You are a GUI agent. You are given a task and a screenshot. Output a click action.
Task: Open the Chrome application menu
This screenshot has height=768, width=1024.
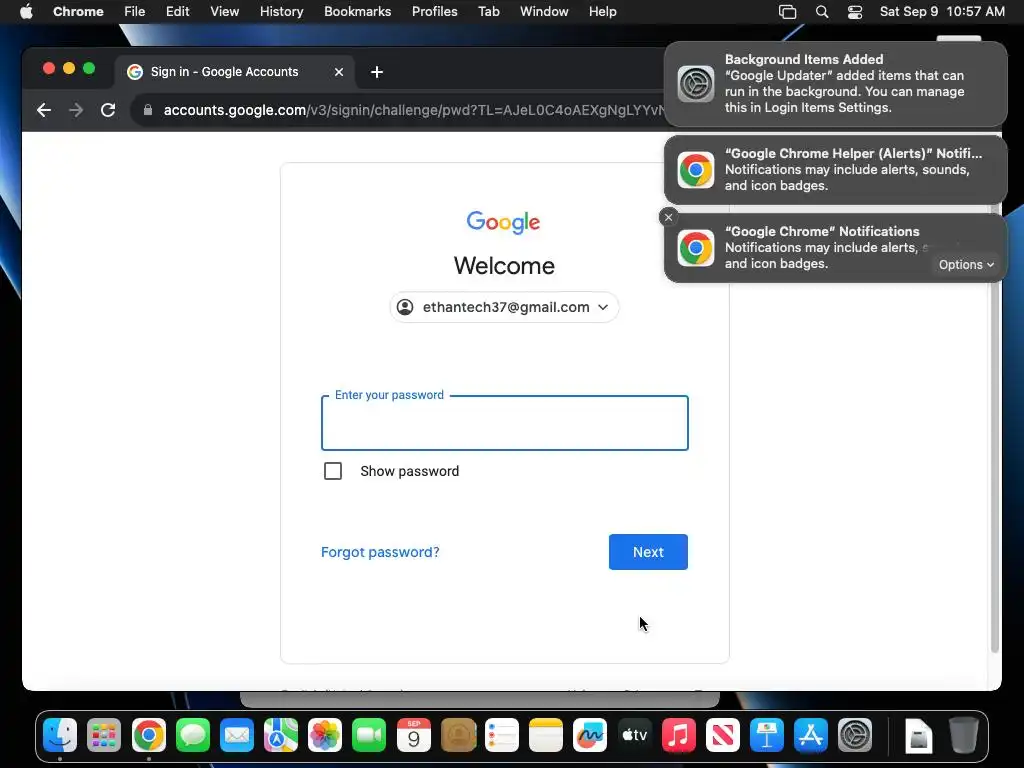(x=78, y=12)
